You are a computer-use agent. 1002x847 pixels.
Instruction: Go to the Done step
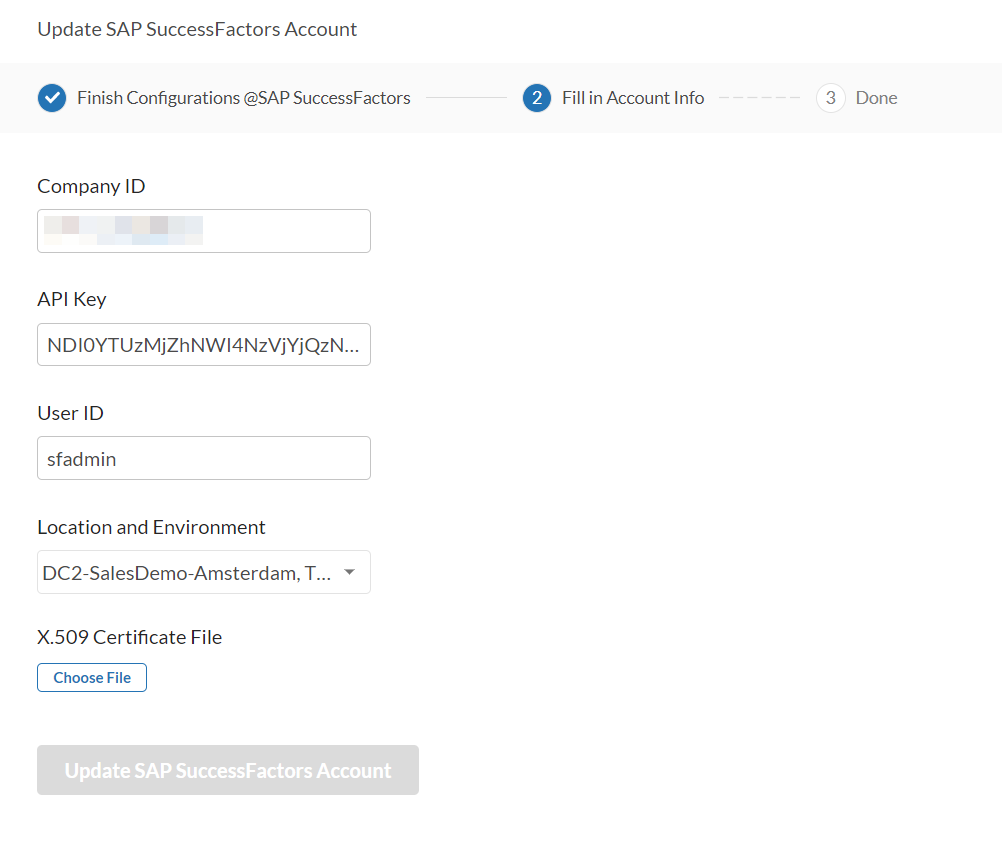(x=876, y=97)
